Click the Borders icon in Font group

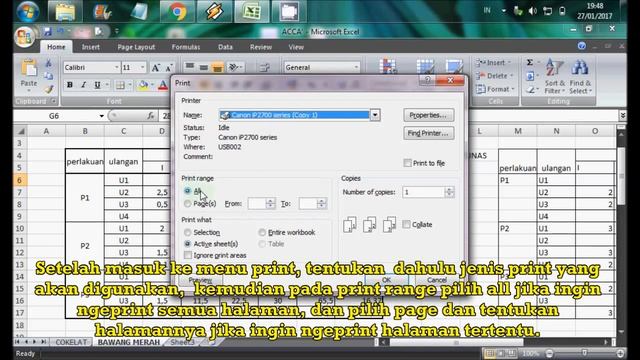point(120,85)
